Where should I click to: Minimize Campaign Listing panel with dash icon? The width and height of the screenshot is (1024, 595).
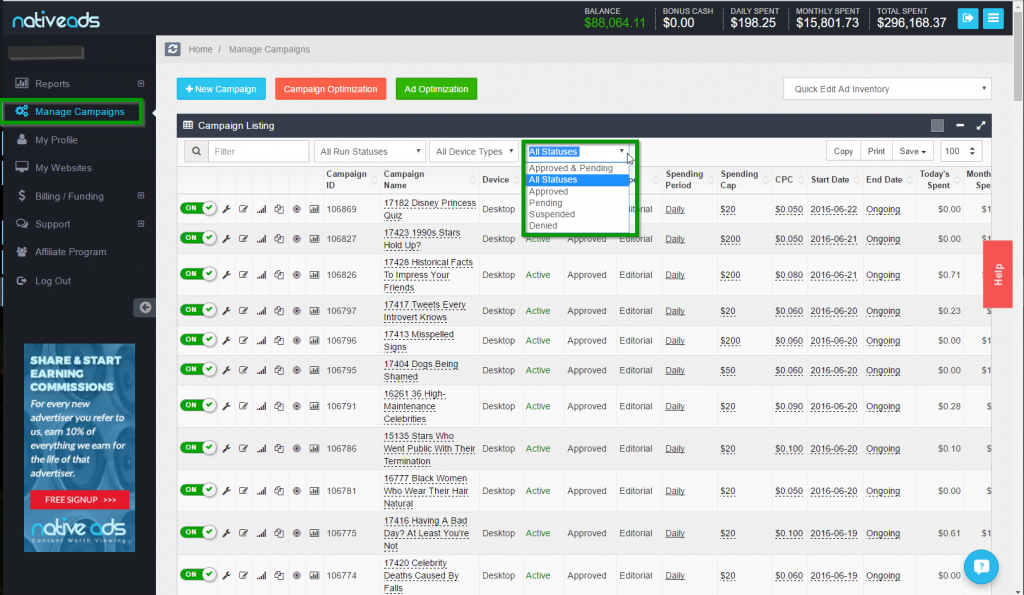pyautogui.click(x=960, y=125)
